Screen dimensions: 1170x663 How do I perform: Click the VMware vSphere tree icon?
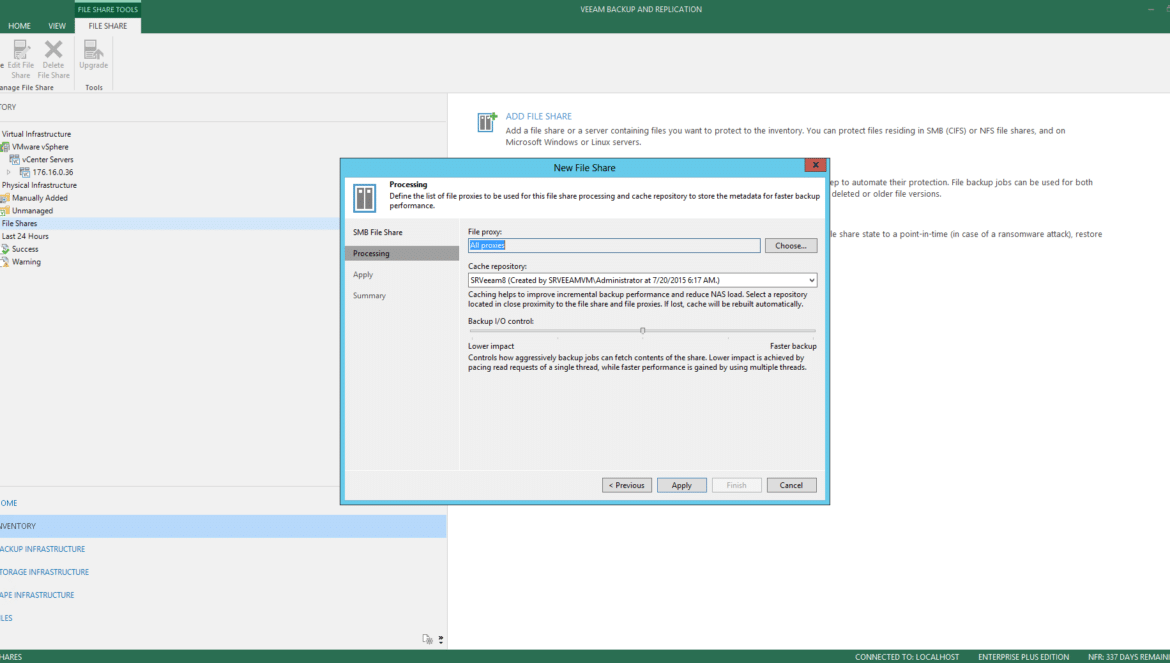click(x=4, y=147)
